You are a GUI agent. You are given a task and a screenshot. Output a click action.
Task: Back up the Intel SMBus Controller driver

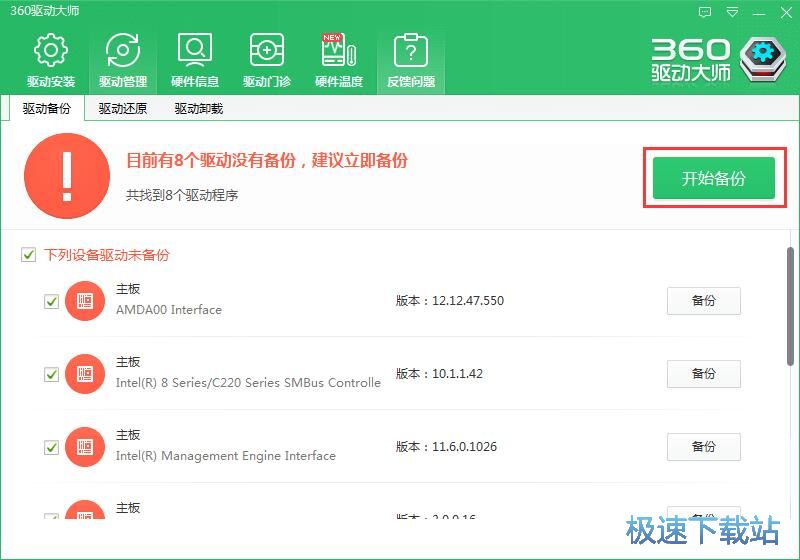704,374
